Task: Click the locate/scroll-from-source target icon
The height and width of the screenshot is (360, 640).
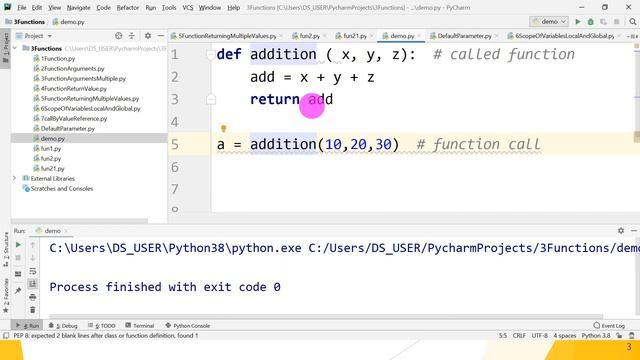Action: (x=118, y=36)
